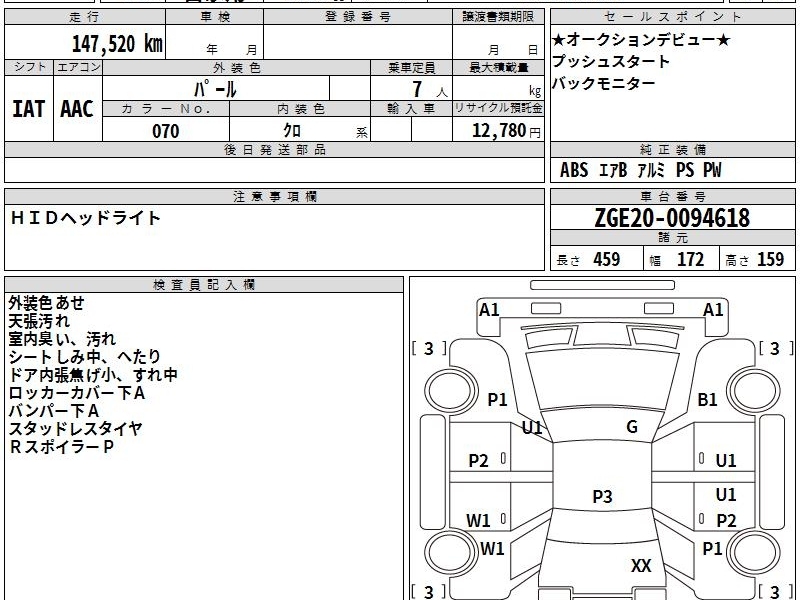
Task: Click the "走行" column header
Action: [85, 17]
